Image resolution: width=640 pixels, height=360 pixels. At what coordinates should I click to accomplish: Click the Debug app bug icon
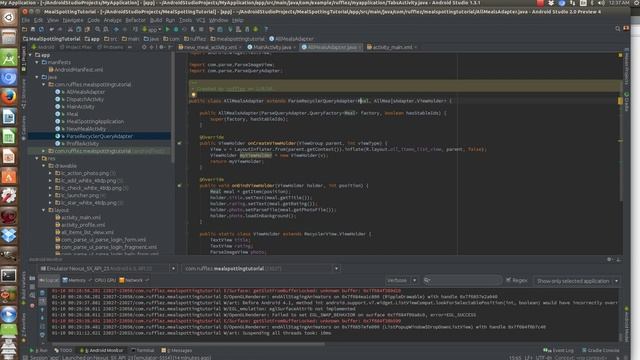176,29
